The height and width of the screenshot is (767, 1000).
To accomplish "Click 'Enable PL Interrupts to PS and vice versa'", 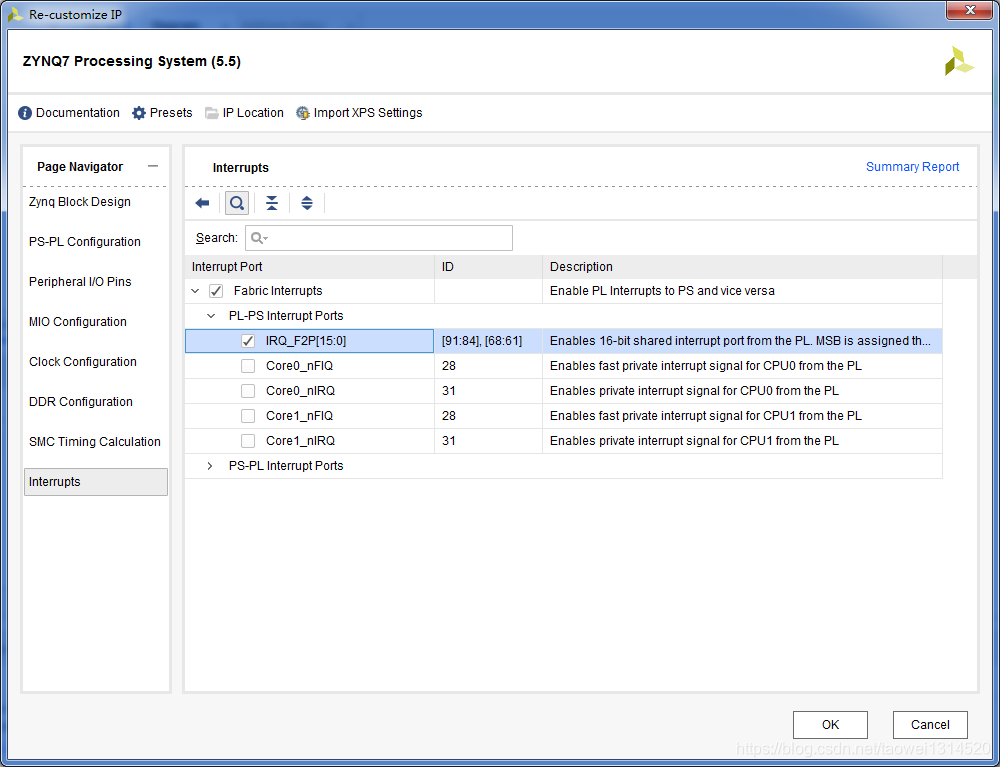I will [662, 291].
